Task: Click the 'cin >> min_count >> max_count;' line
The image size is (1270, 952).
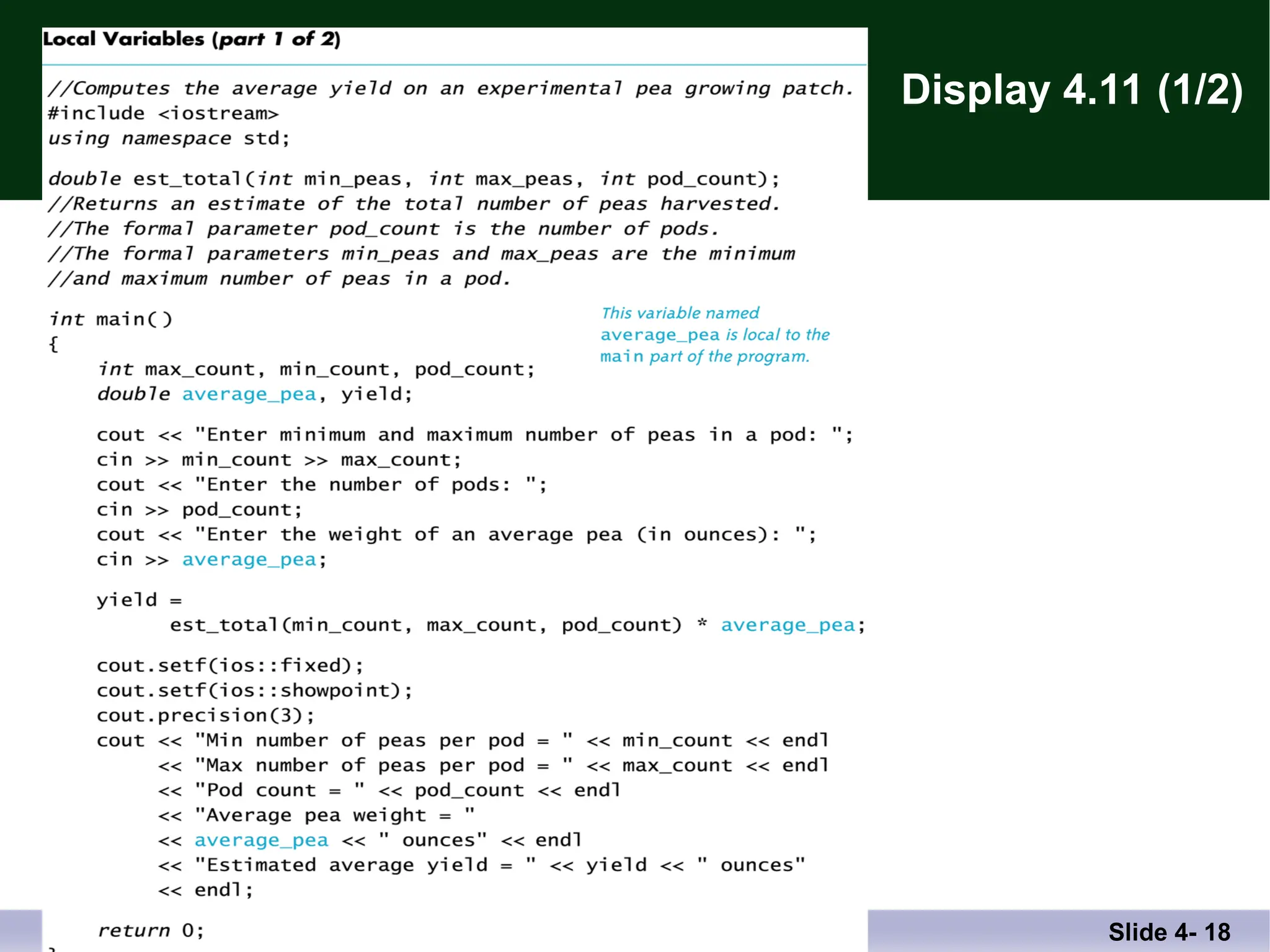Action: point(279,460)
